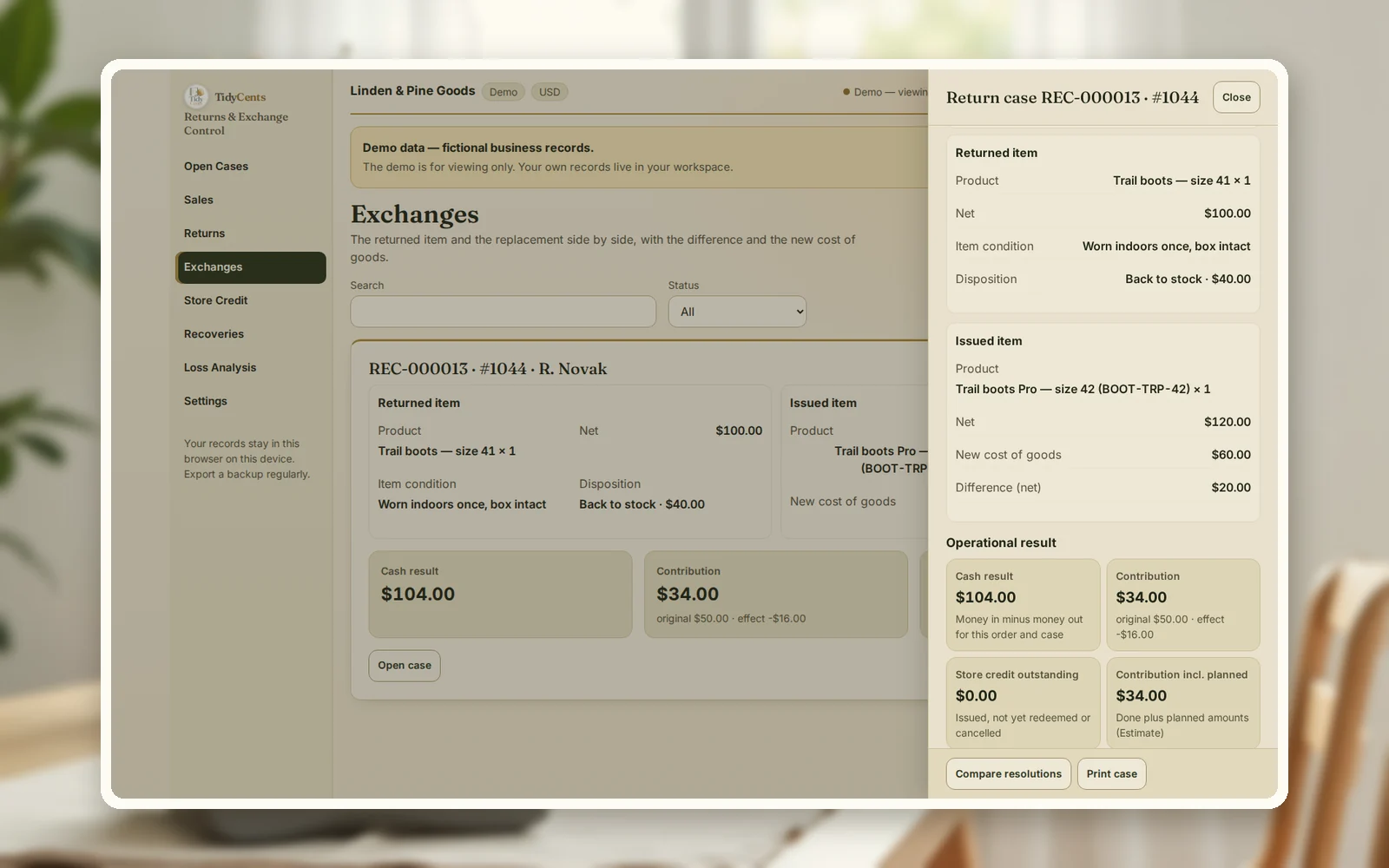Screen dimensions: 1389x868
Task: Click the Back to stock · $40.00 disposition in panel
Action: pyautogui.click(x=1188, y=279)
